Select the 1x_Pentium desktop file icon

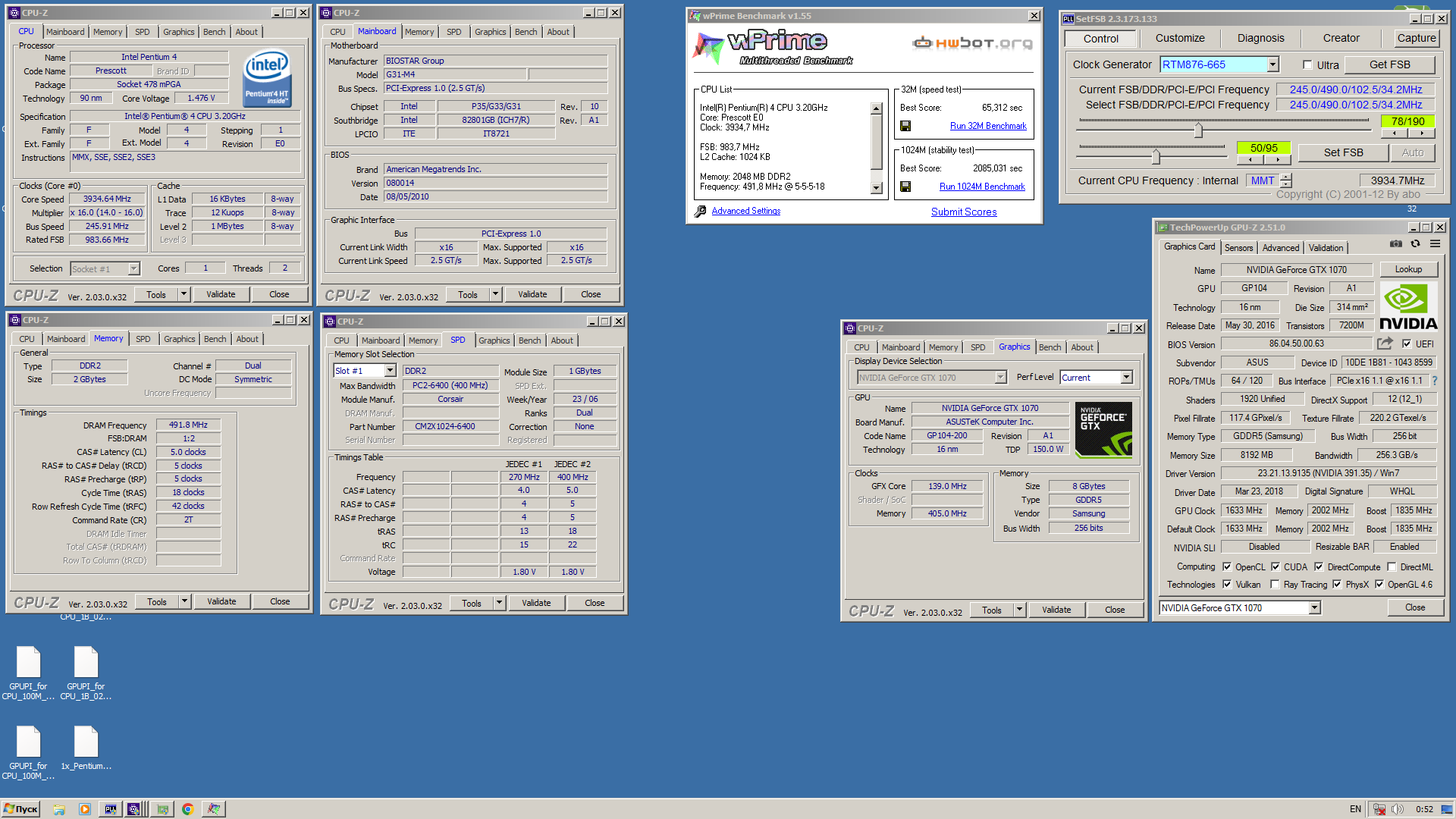86,749
